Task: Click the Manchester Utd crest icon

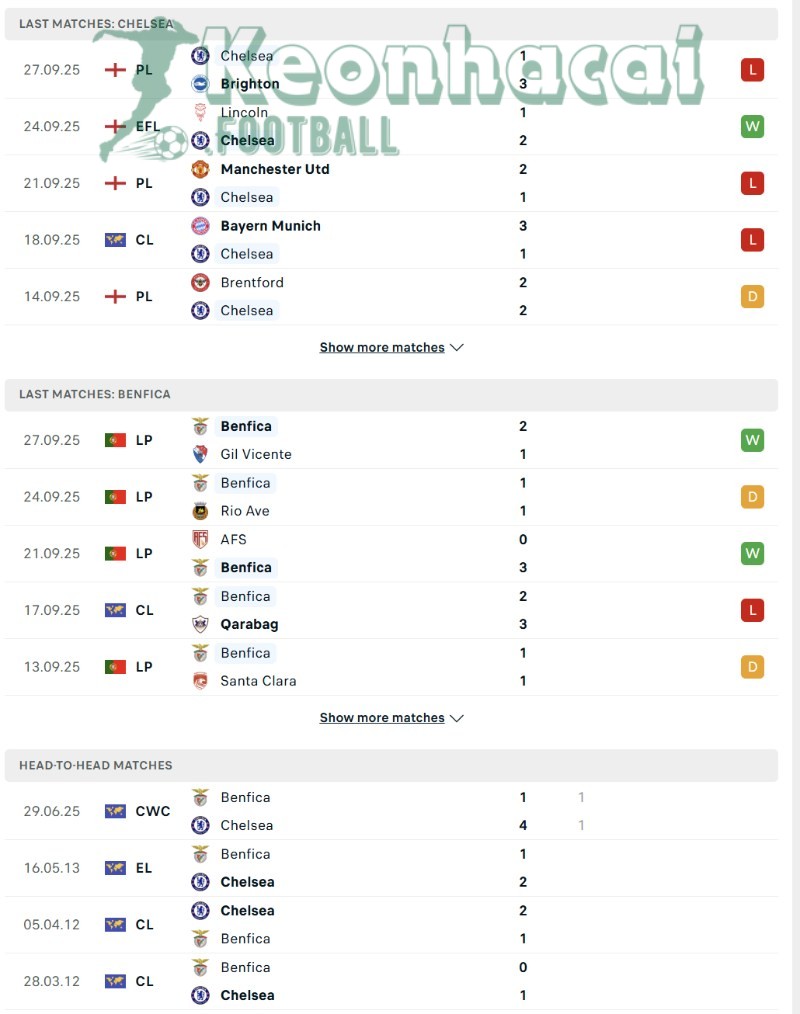Action: 200,169
